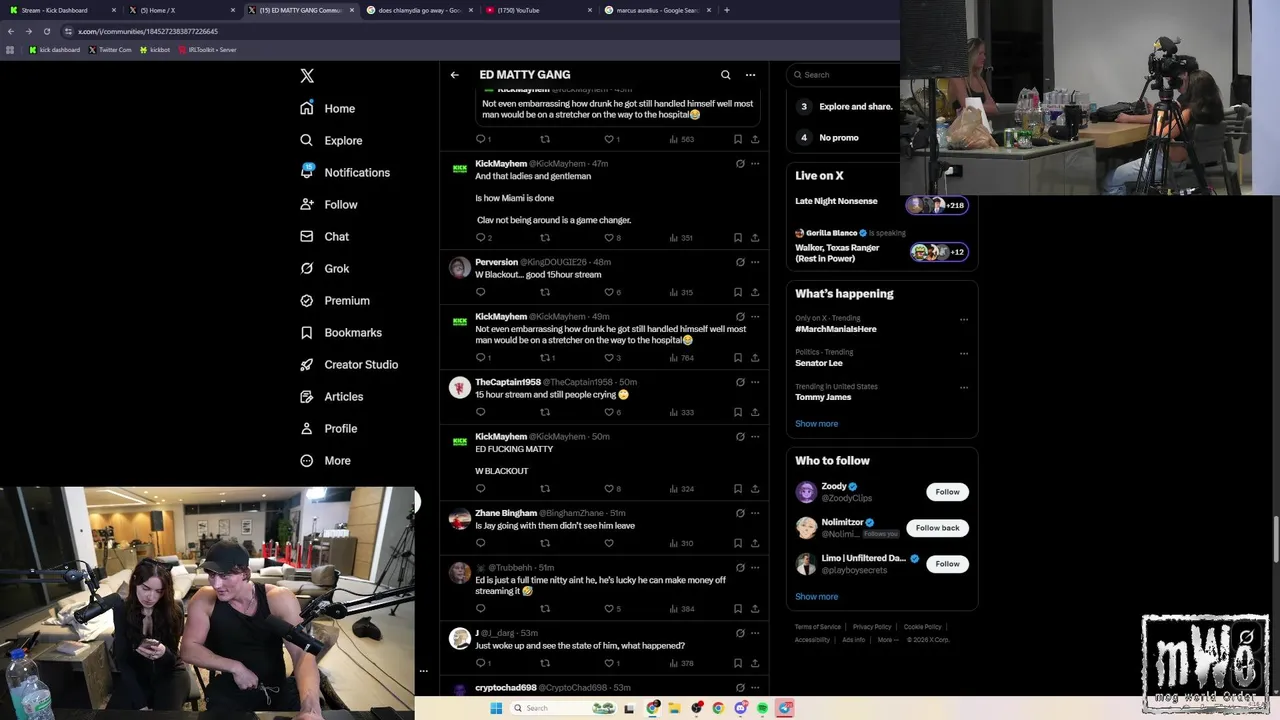The width and height of the screenshot is (1280, 720).
Task: Bookmark TheCaptain1958's '15 hour stream' post
Action: point(738,412)
